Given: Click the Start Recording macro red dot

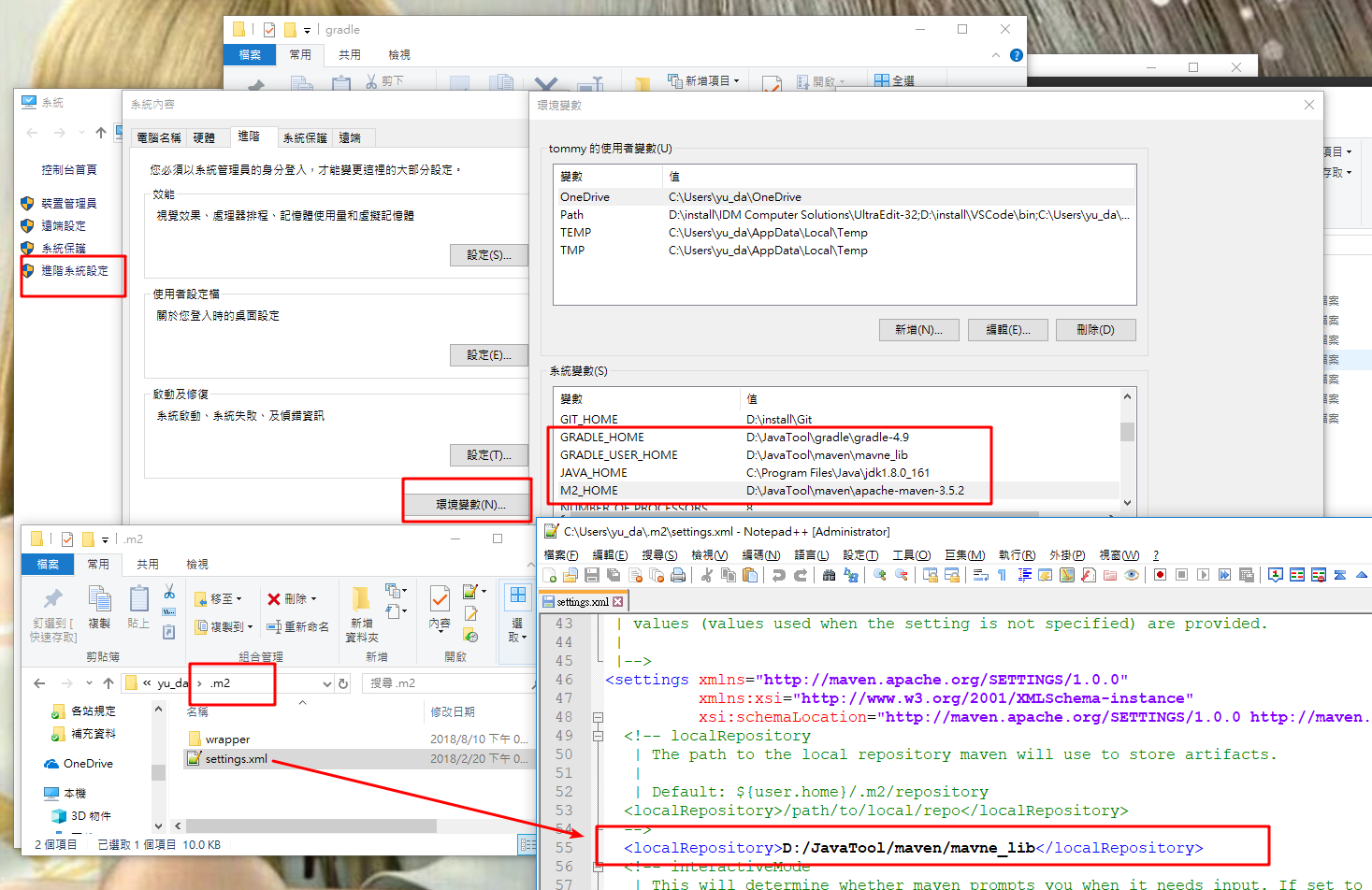Looking at the screenshot, I should click(1160, 575).
